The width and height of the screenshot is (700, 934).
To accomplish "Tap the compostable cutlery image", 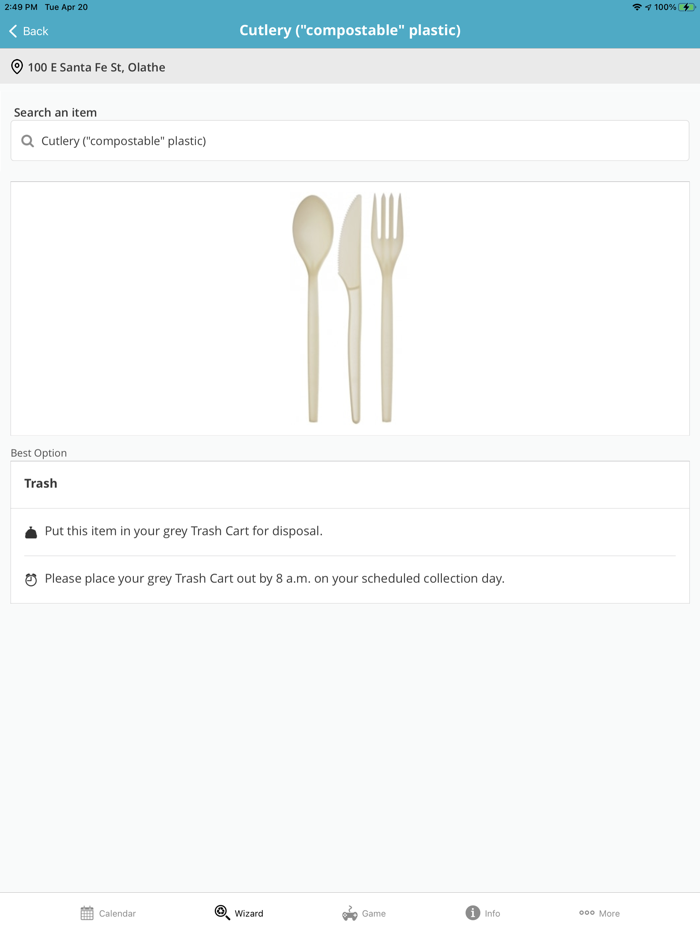I will [x=349, y=308].
